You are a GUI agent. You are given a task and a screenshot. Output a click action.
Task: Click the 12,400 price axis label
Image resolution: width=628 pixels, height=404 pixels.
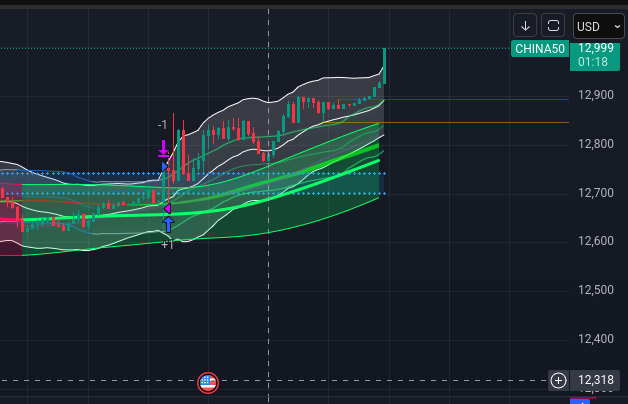(x=596, y=339)
